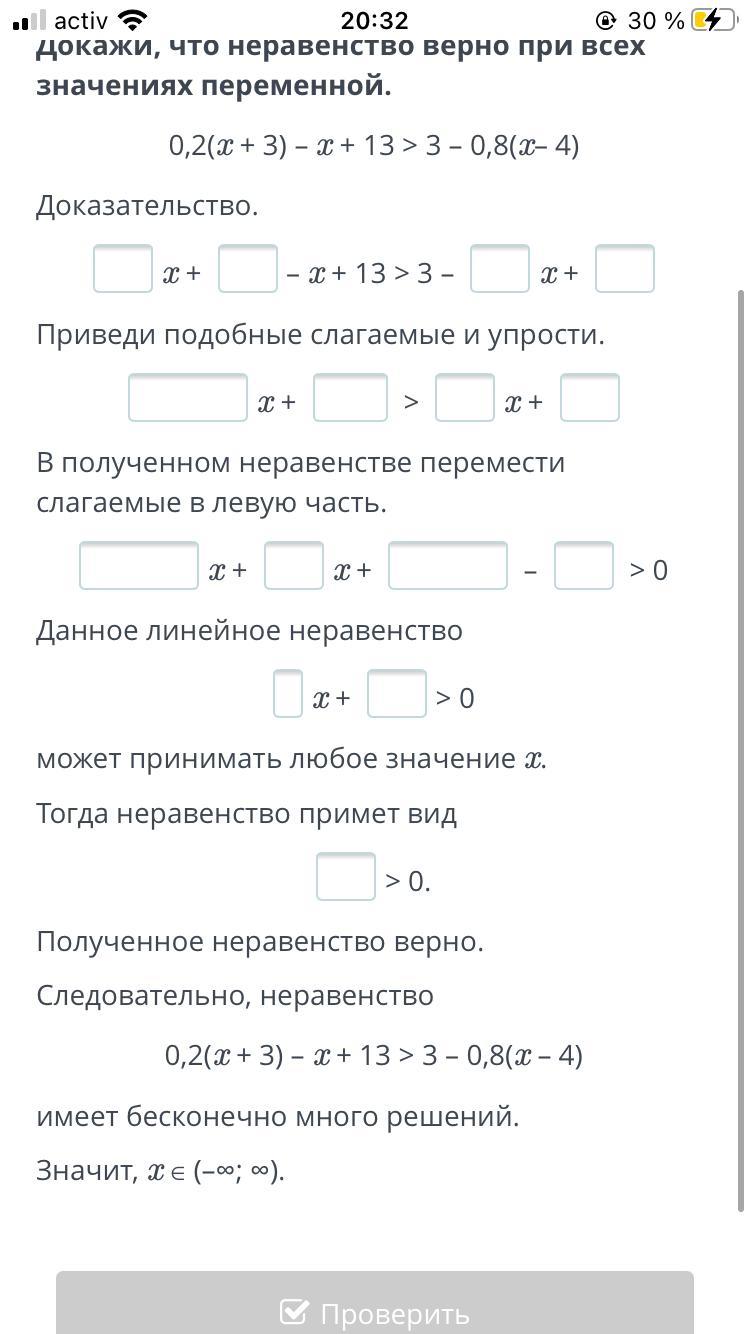Tap the Wi-Fi icon in status bar
The image size is (750, 1334).
click(132, 20)
